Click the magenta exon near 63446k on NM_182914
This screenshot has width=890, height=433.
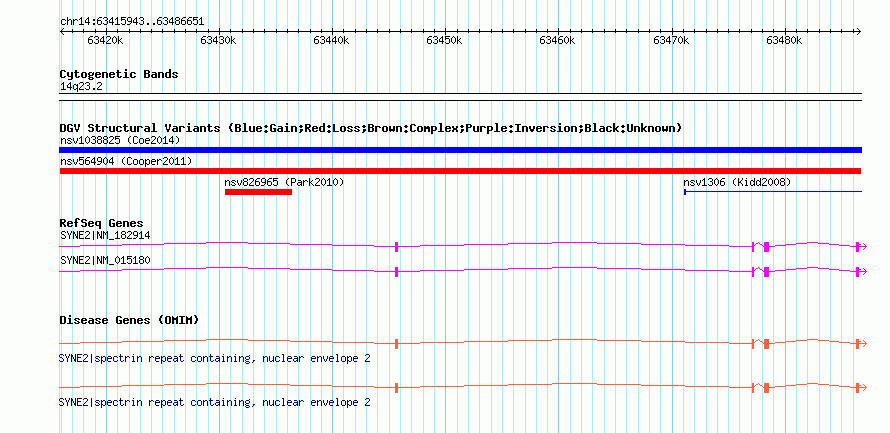tap(396, 246)
